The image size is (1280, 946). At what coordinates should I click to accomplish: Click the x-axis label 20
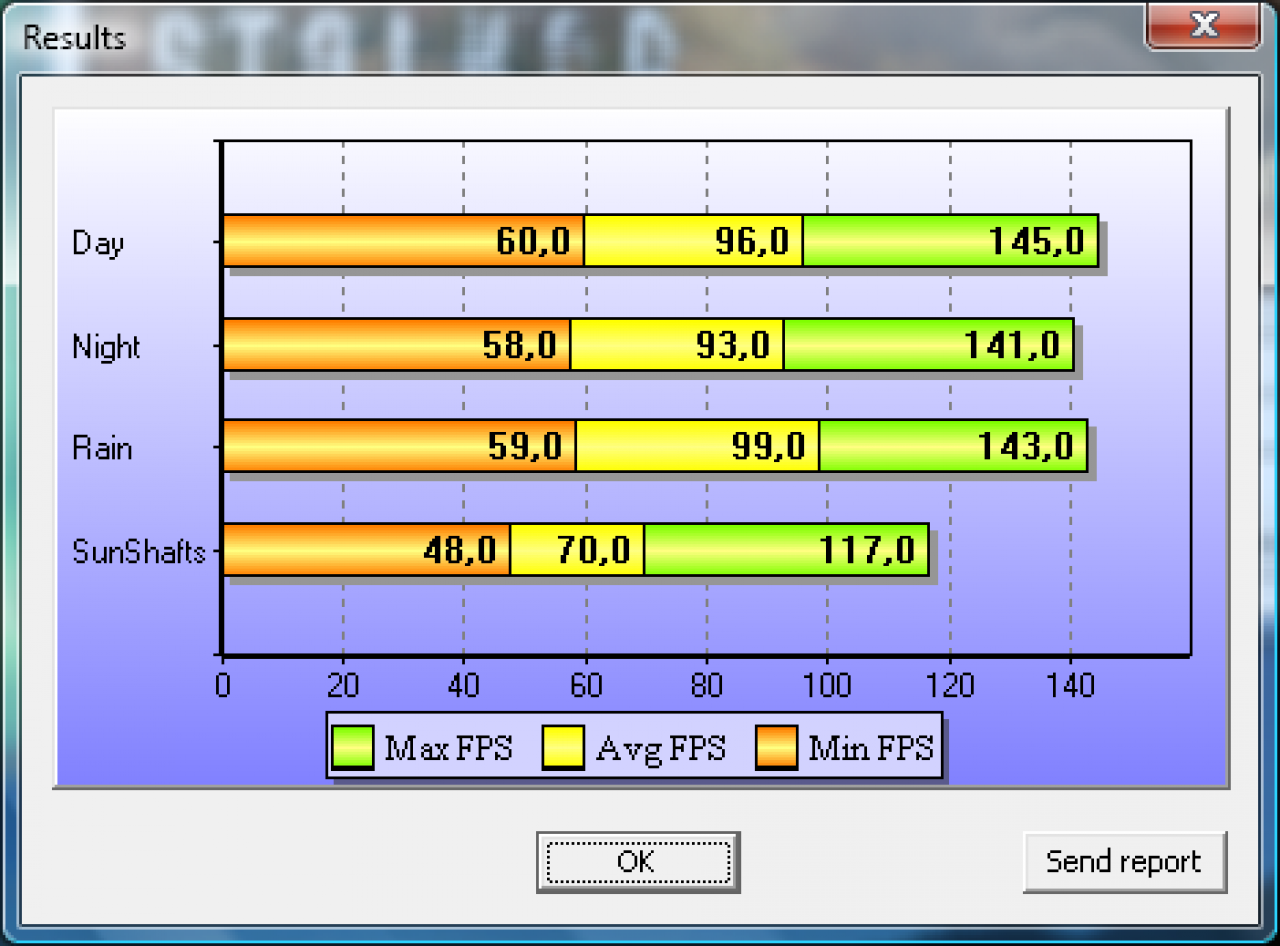pos(343,685)
